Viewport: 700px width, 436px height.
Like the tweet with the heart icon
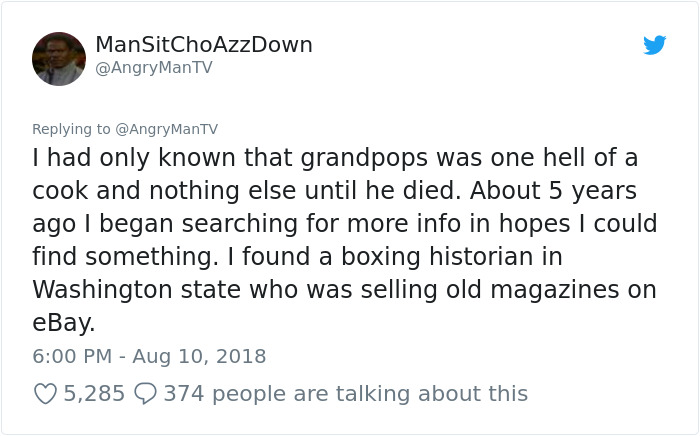pos(45,394)
